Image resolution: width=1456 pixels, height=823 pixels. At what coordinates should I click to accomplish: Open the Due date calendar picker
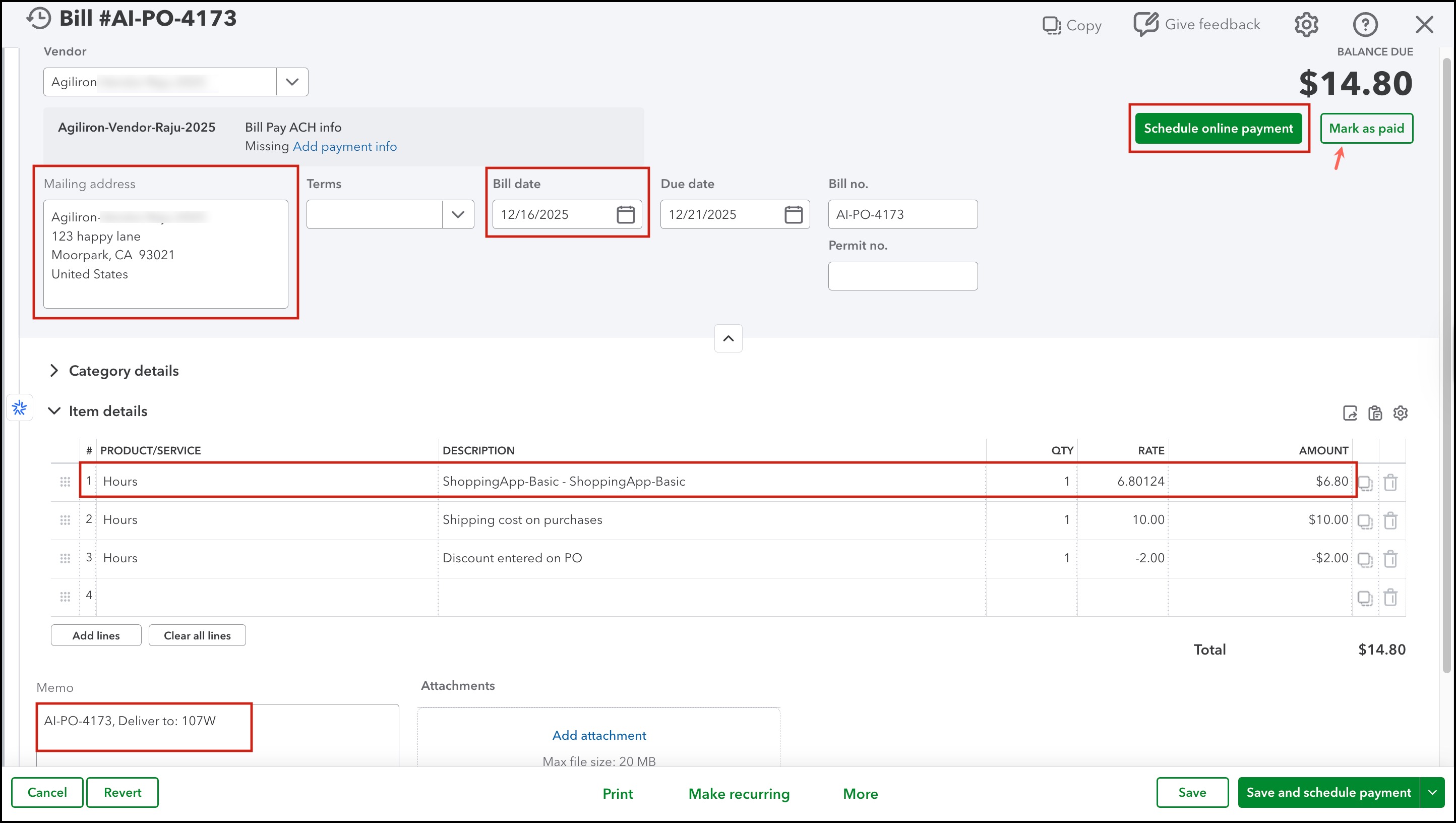coord(793,214)
